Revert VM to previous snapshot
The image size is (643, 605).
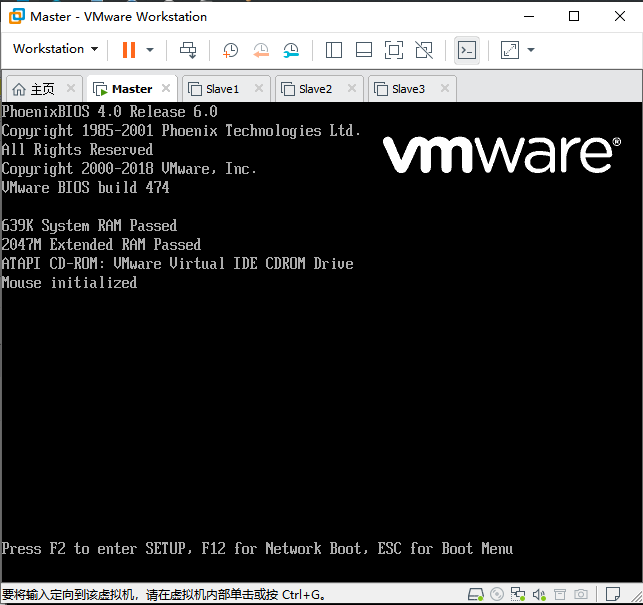pos(261,50)
